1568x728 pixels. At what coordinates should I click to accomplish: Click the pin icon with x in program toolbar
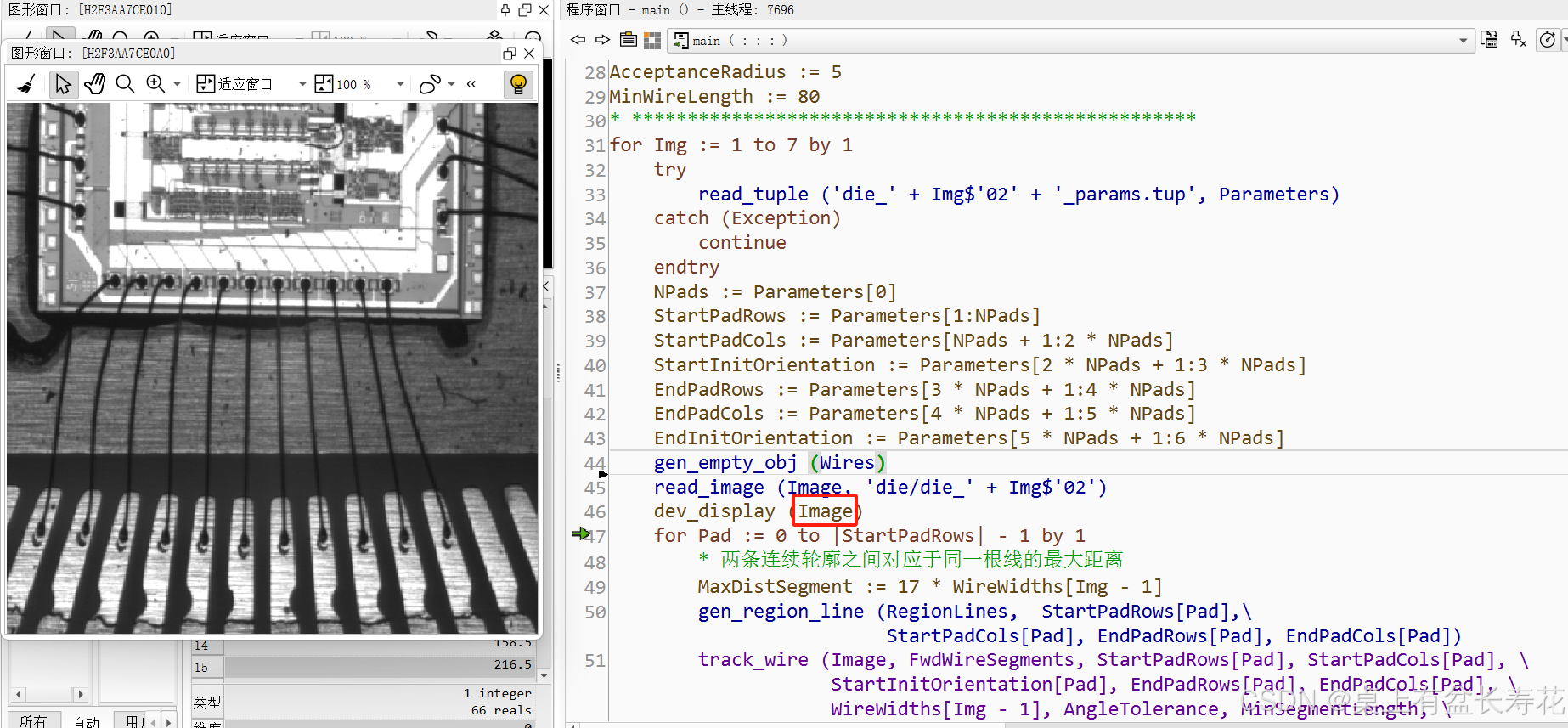point(1519,40)
